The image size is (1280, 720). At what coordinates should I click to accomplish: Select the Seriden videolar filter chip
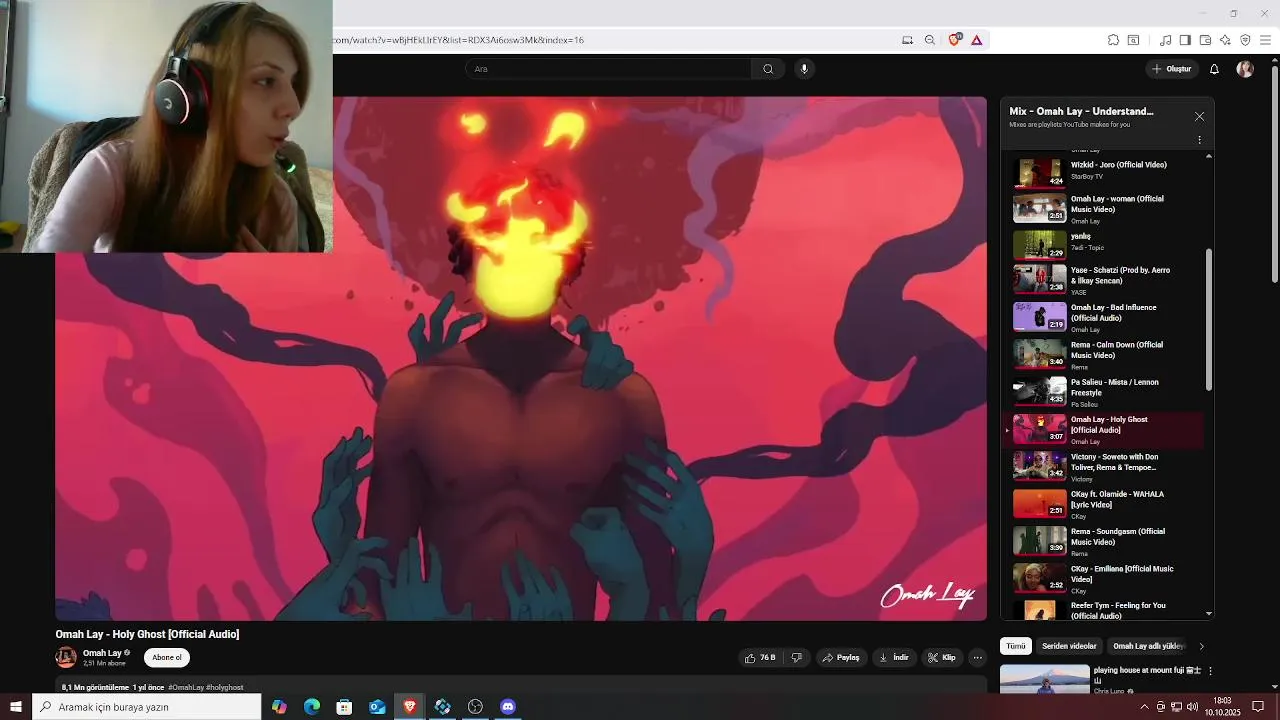(x=1069, y=646)
